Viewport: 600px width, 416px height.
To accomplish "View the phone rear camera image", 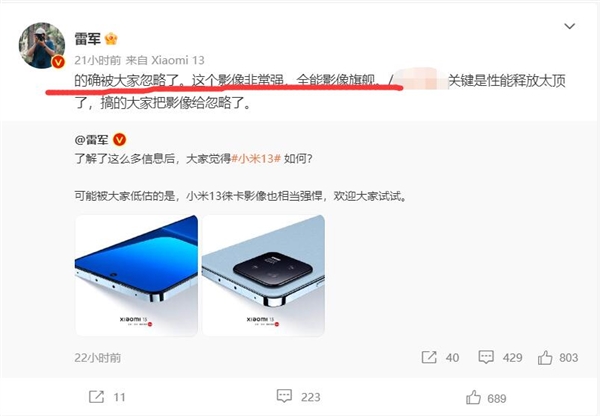I will [x=263, y=276].
